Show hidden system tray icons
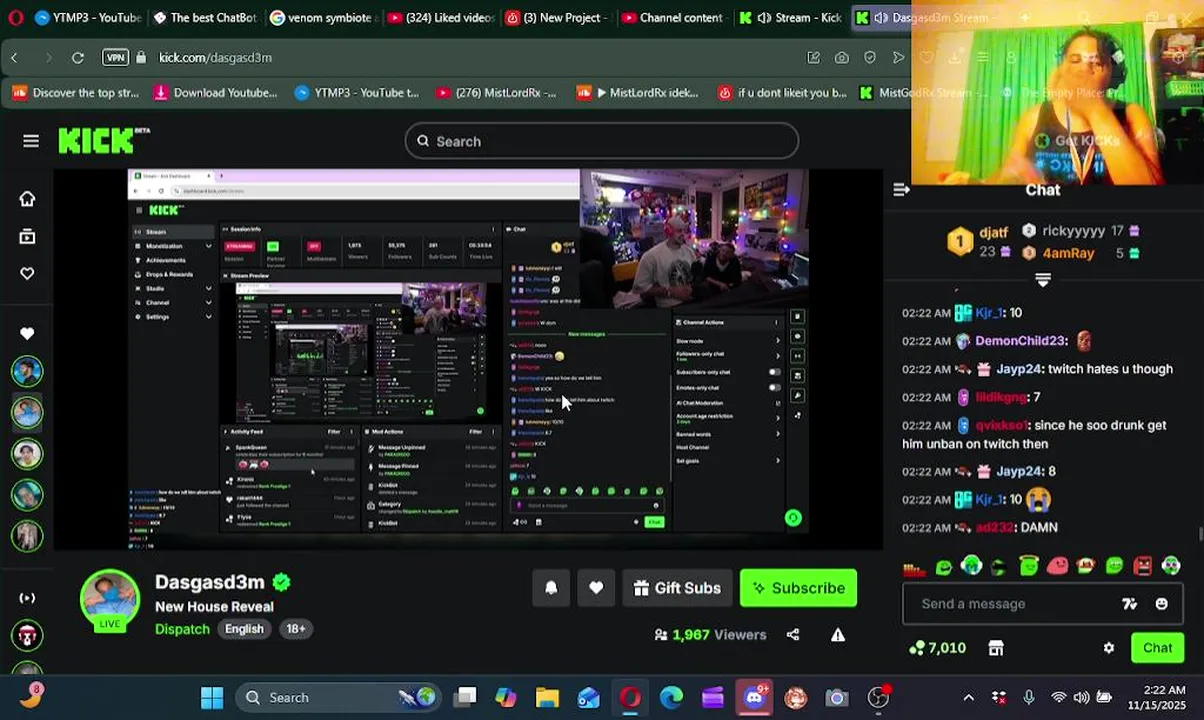 pos(968,698)
